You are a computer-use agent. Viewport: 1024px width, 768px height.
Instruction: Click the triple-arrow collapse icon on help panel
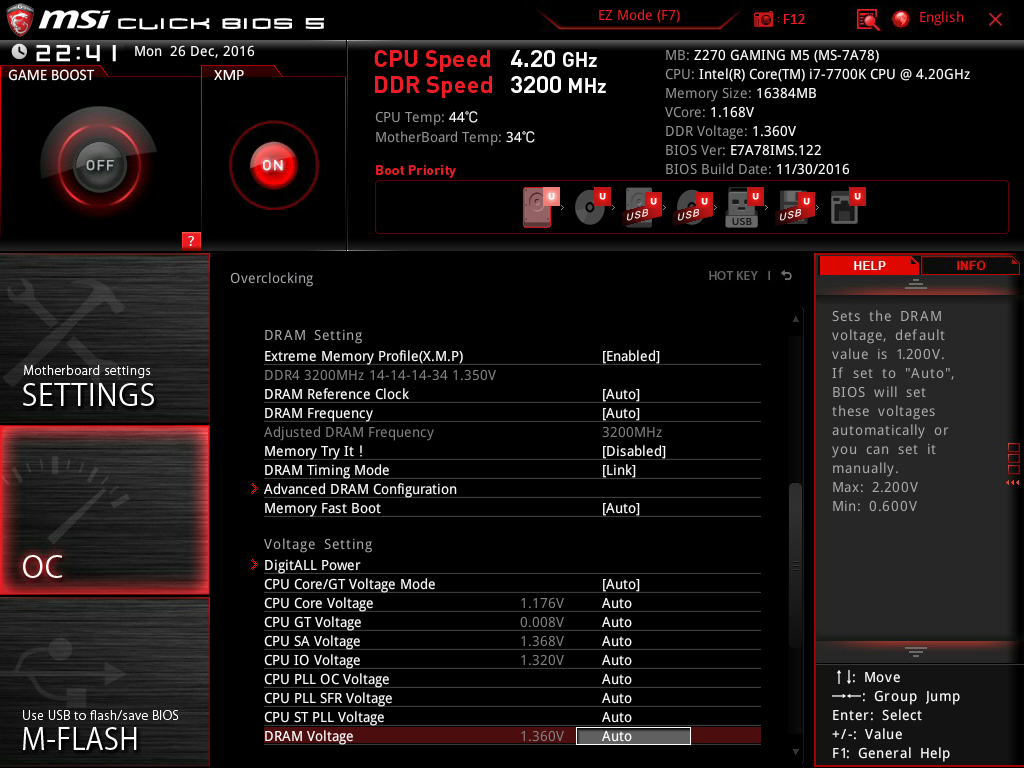(x=1012, y=483)
